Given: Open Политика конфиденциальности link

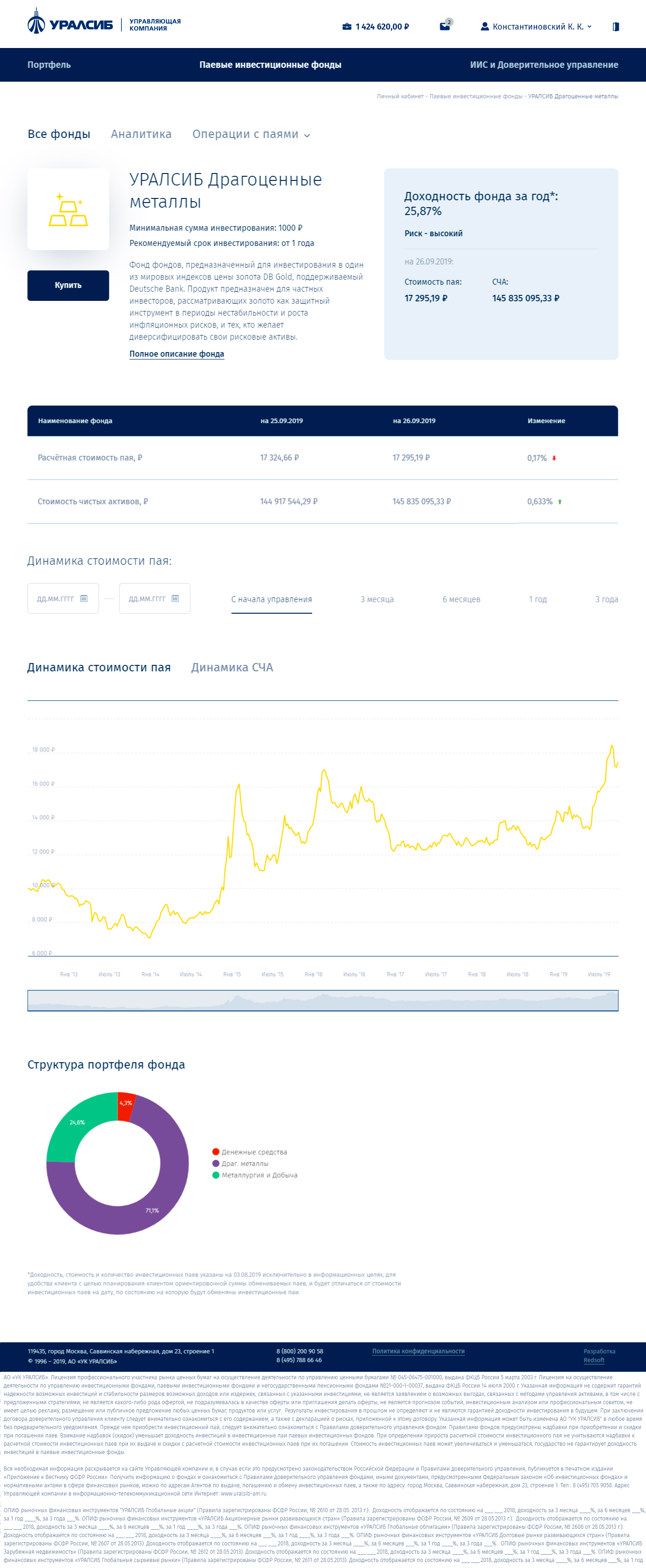Looking at the screenshot, I should pos(419,1351).
